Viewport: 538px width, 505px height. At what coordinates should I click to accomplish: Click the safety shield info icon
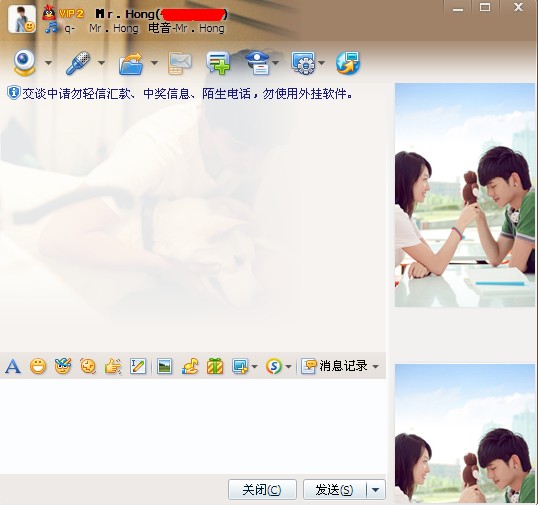point(14,93)
